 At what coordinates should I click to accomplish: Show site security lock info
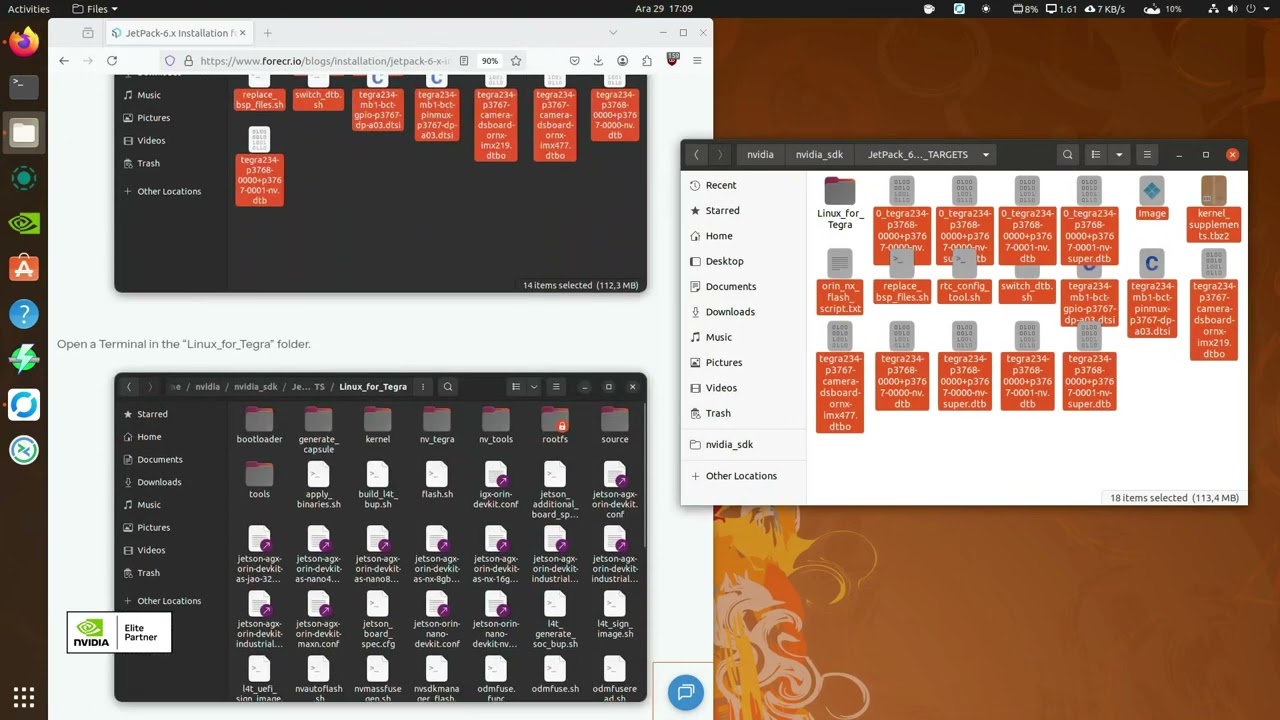[x=188, y=61]
